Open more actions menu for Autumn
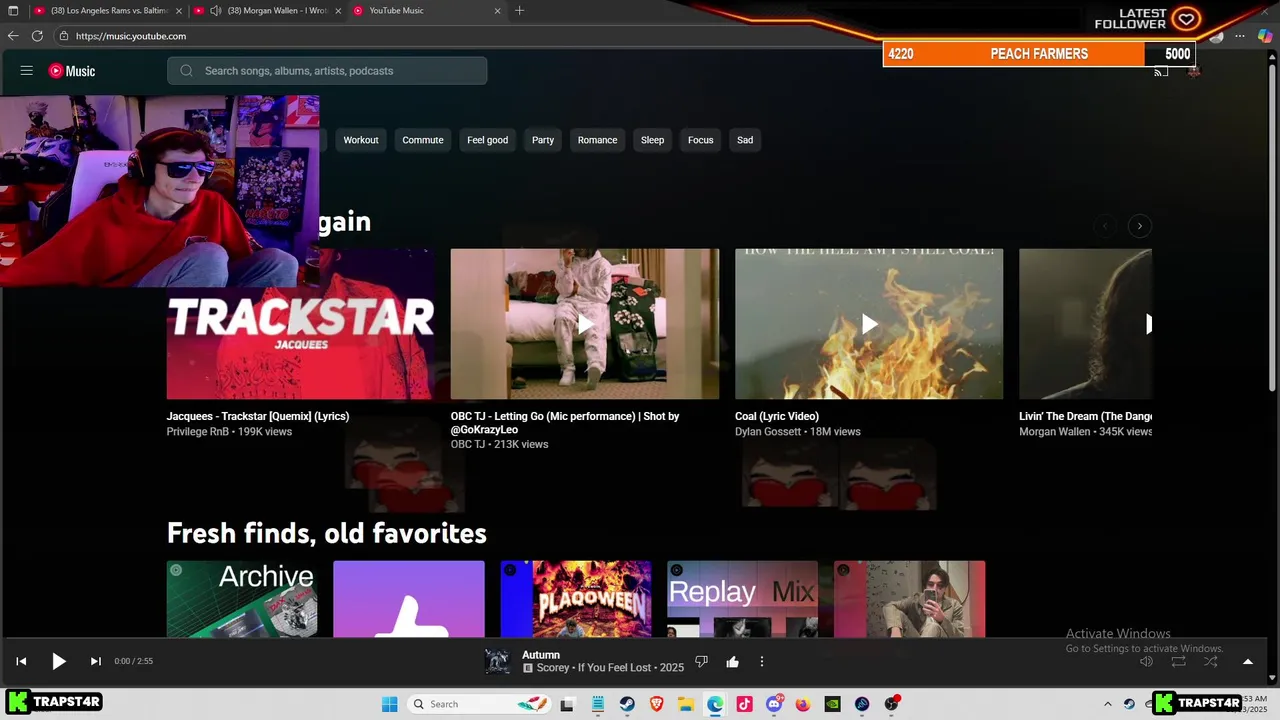 tap(762, 661)
